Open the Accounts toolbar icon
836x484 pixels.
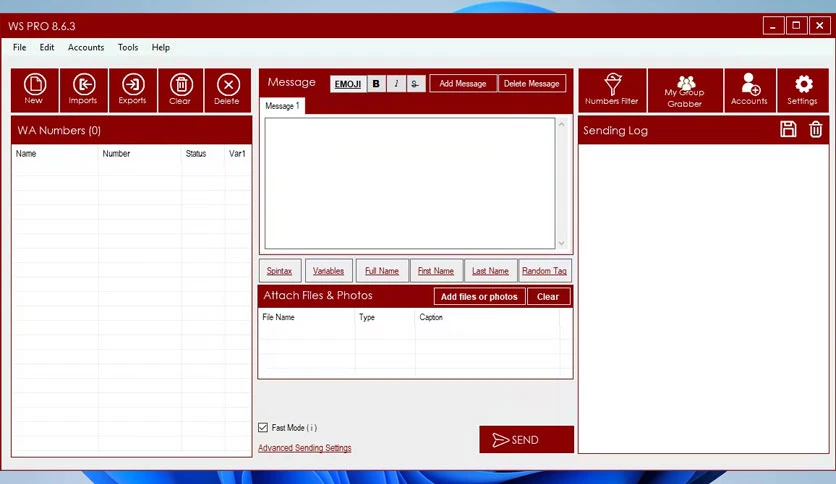pos(750,90)
